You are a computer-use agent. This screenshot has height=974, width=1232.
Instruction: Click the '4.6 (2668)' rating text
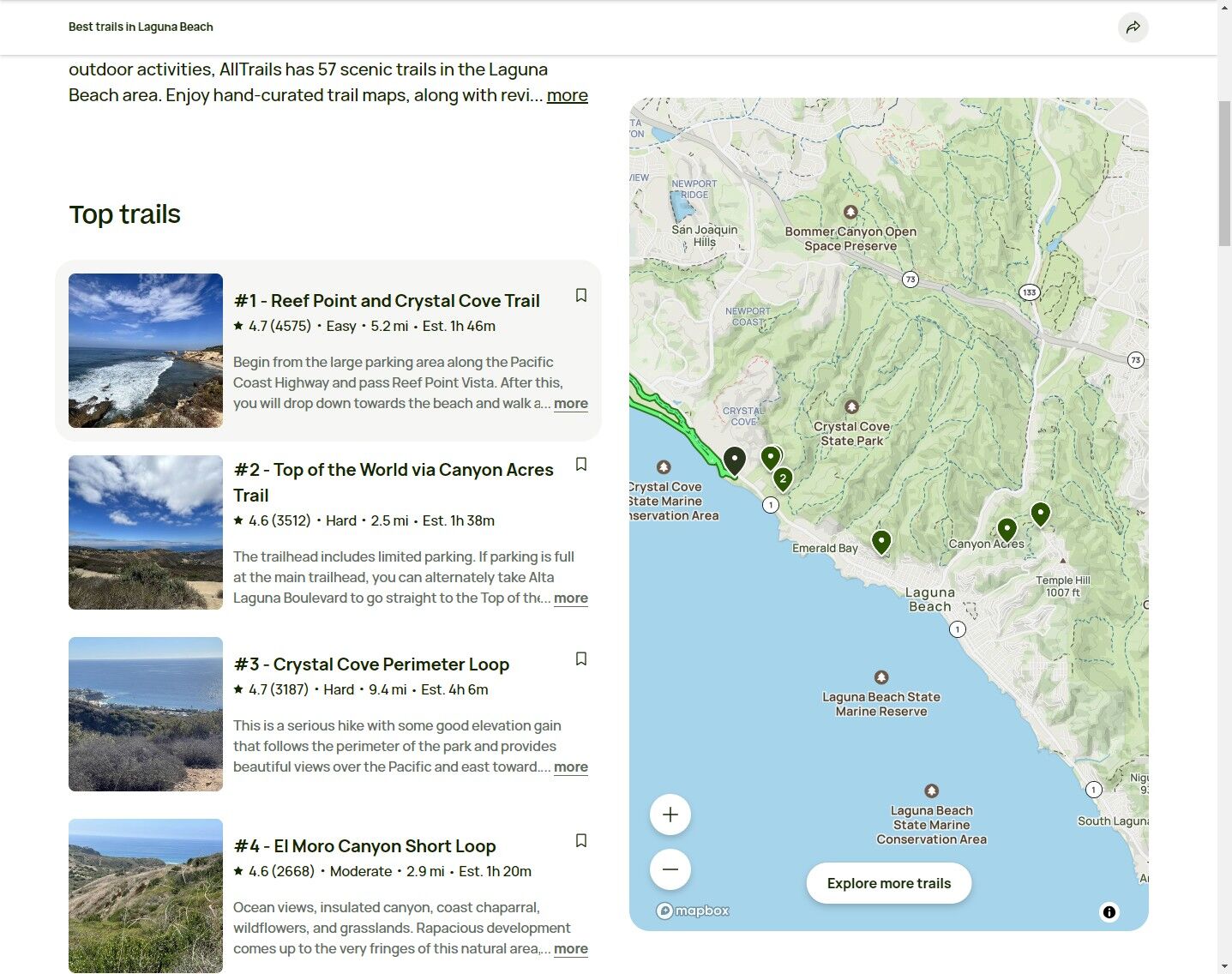click(281, 871)
